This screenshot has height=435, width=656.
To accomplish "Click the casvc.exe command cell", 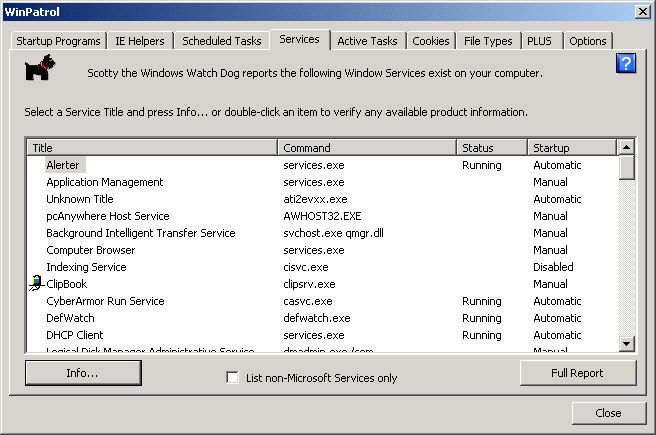I will point(308,301).
